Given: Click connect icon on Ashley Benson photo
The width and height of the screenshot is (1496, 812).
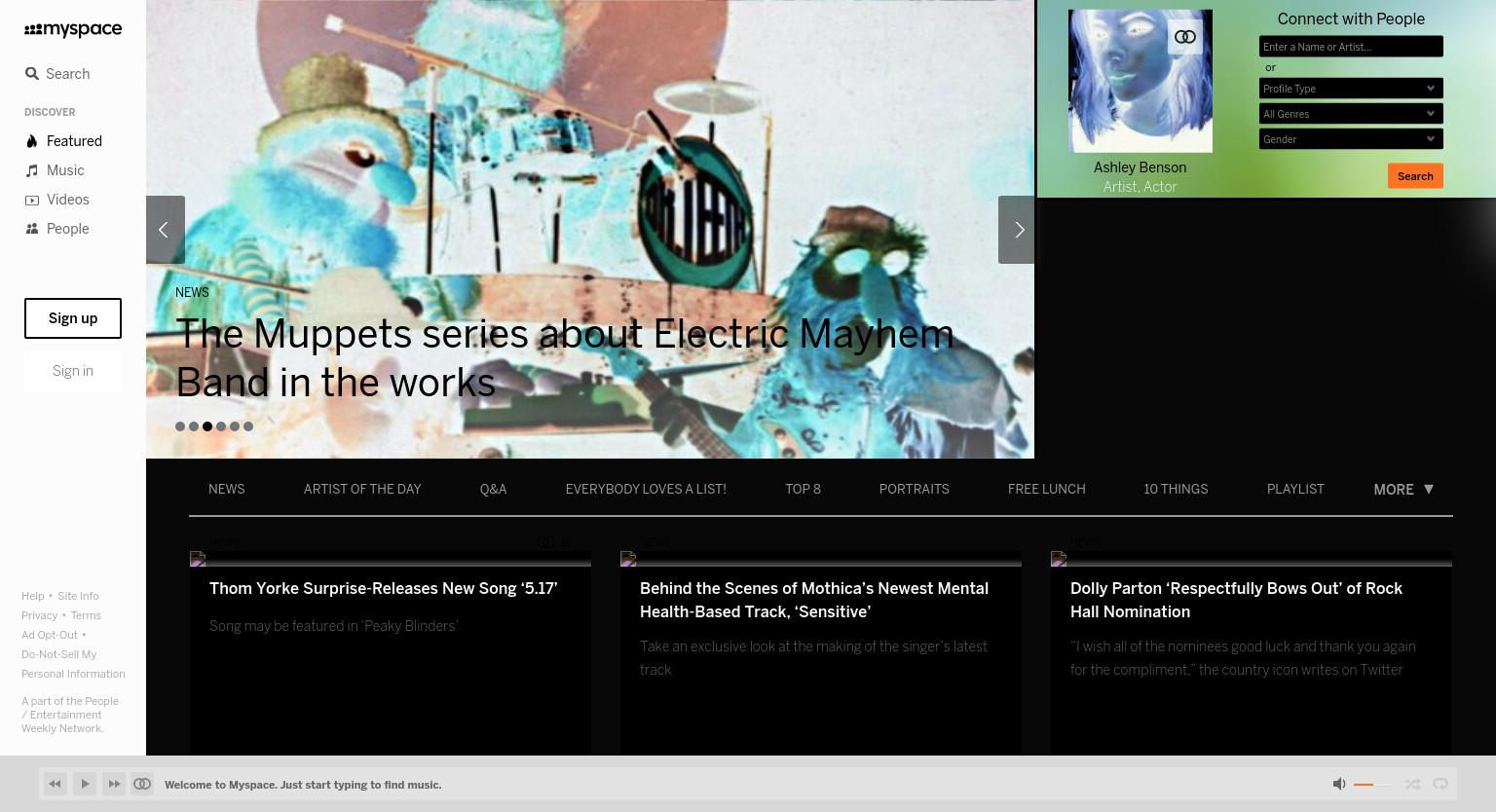Looking at the screenshot, I should coord(1185,37).
